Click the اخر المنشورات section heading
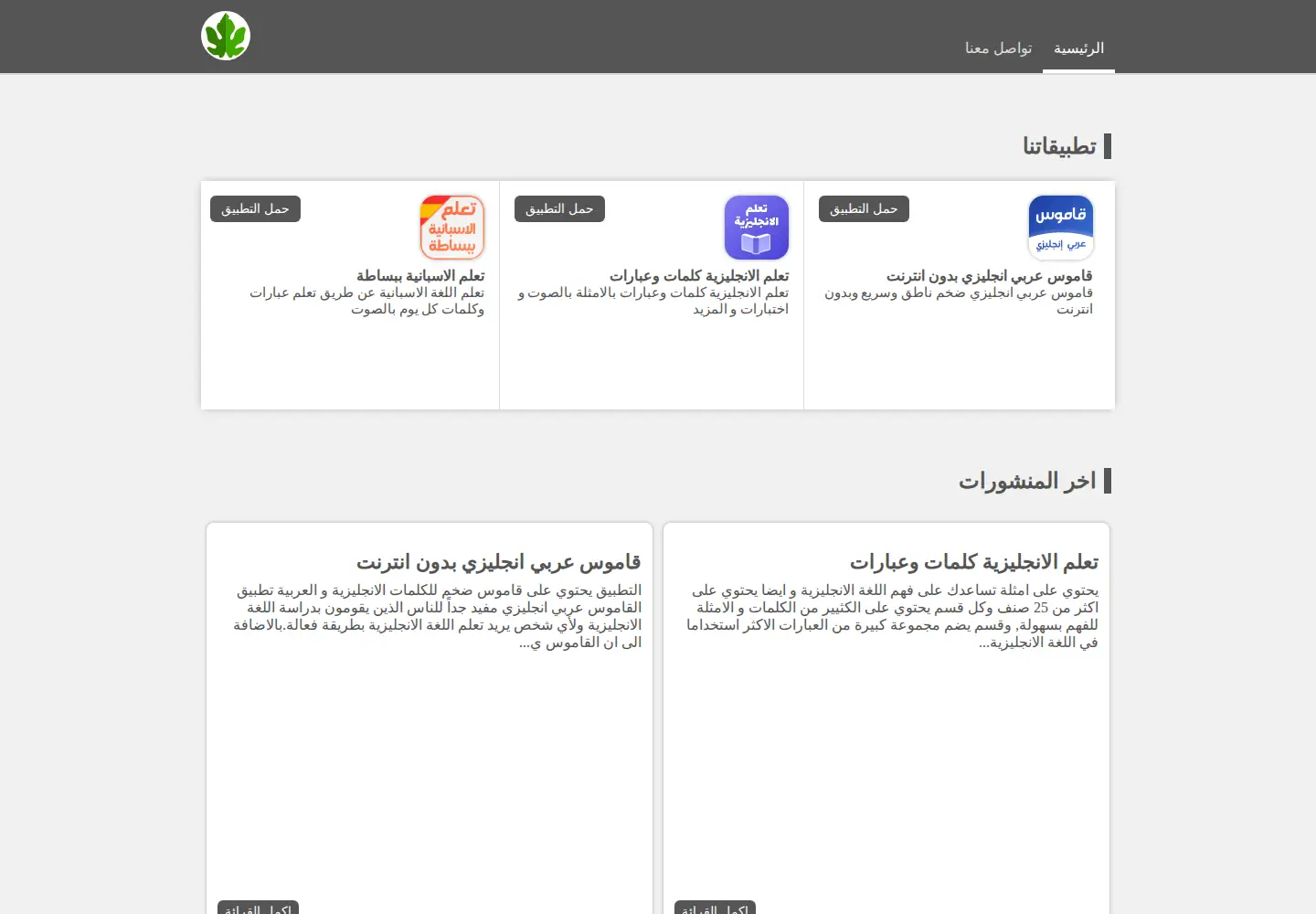Screen dimensions: 1316x914 (x=1026, y=481)
